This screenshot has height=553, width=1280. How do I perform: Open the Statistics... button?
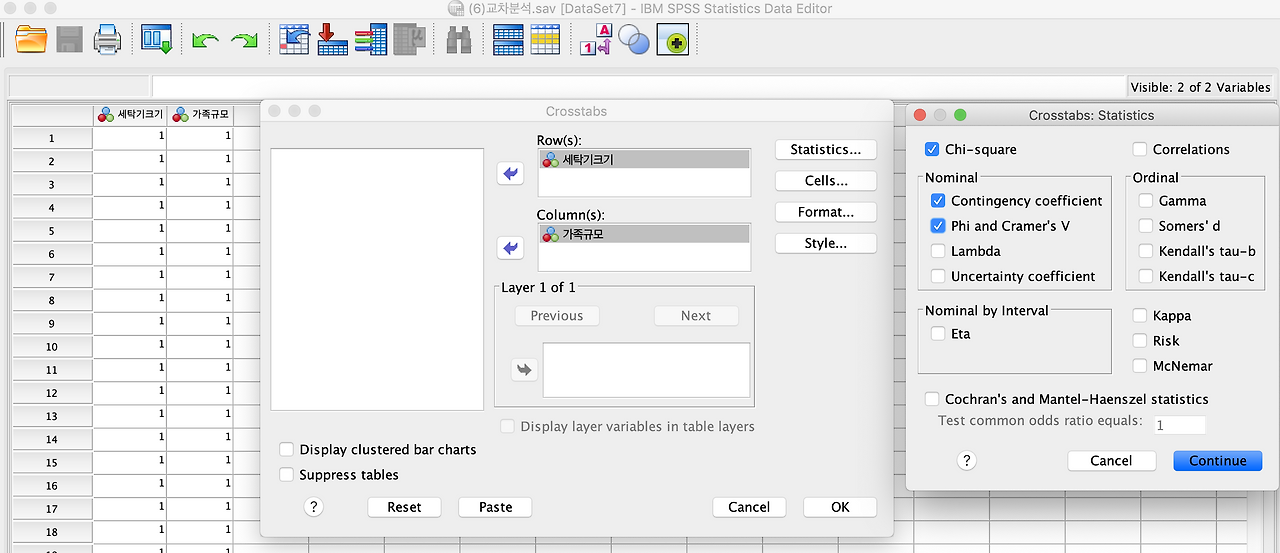[826, 149]
